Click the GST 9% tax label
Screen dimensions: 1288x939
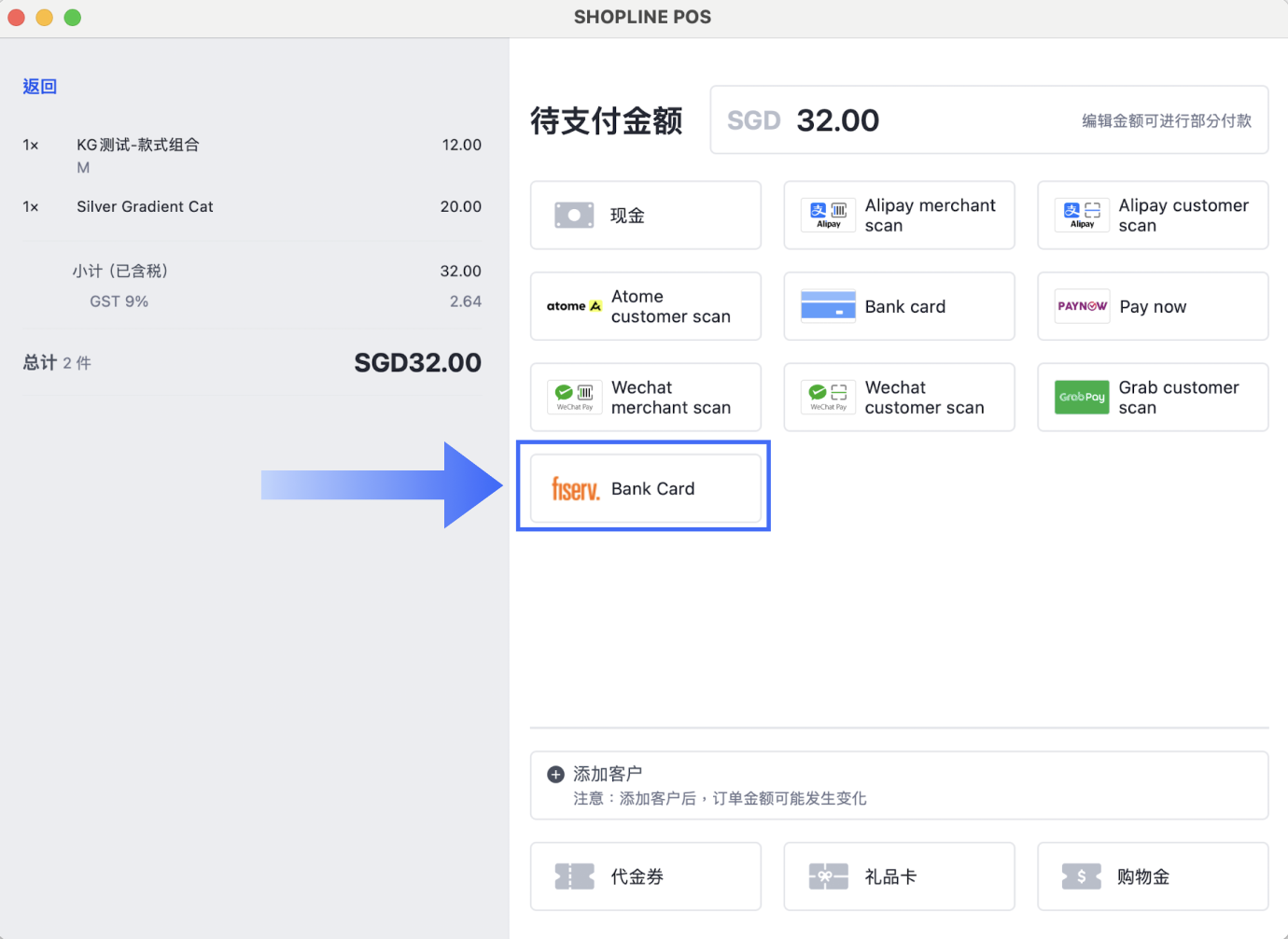119,301
